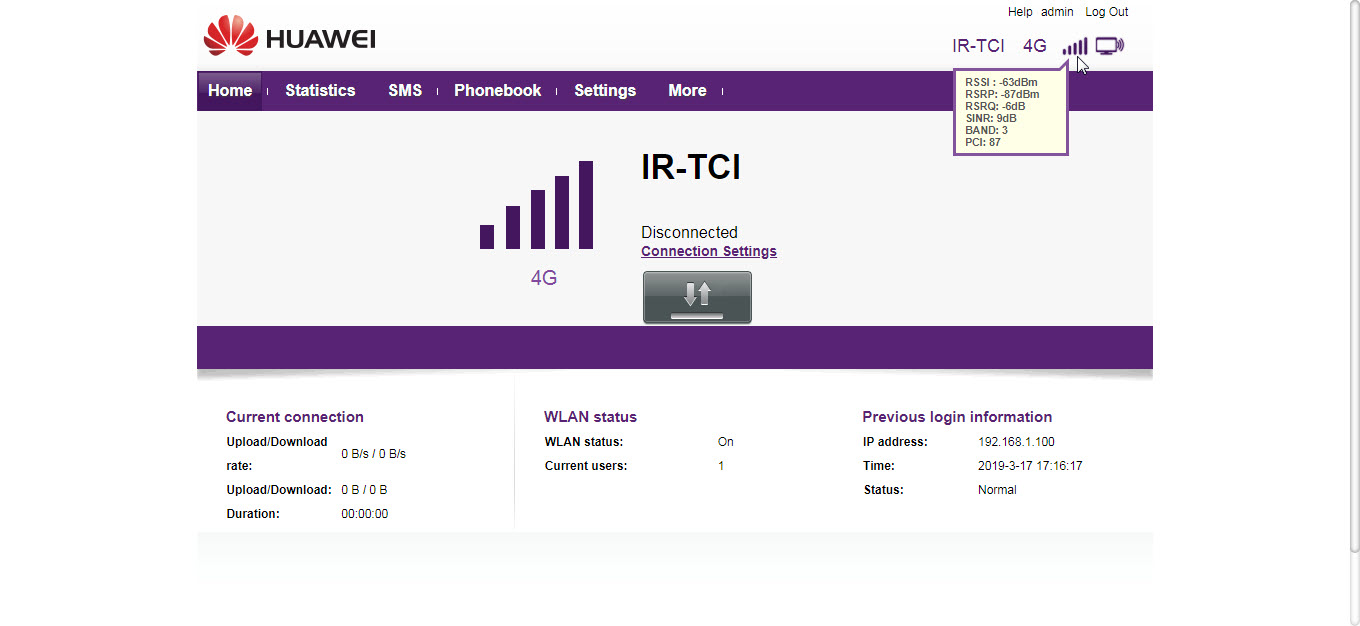
Task: Expand the More menu
Action: coord(687,91)
